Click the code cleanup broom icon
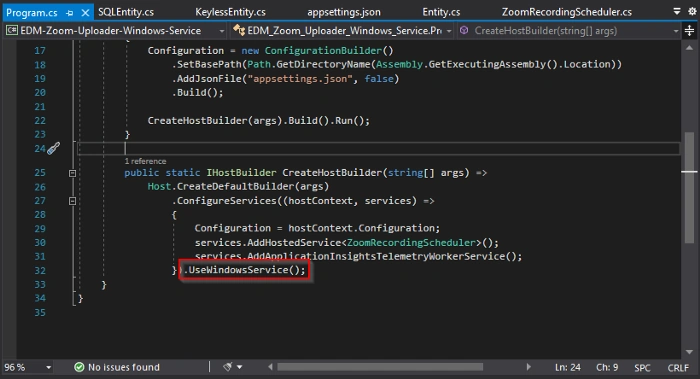Viewport: 700px width, 379px height. [x=228, y=367]
